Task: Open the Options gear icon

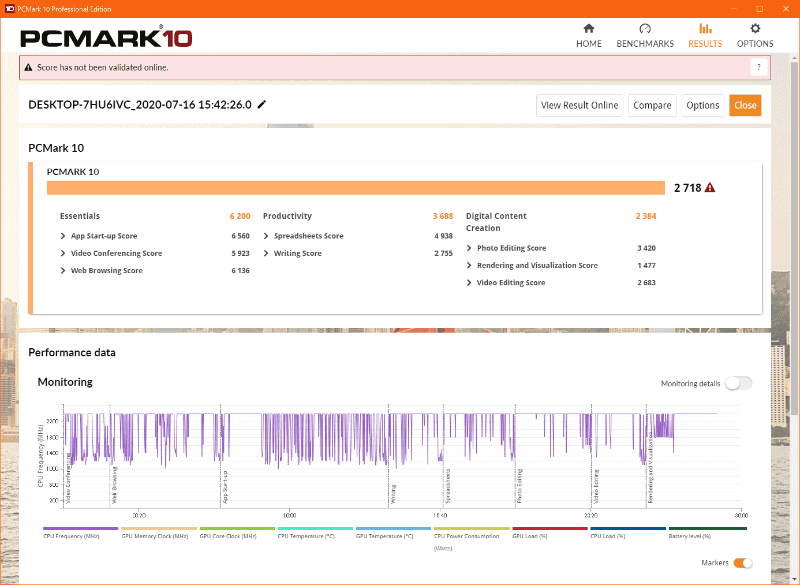Action: click(x=755, y=29)
